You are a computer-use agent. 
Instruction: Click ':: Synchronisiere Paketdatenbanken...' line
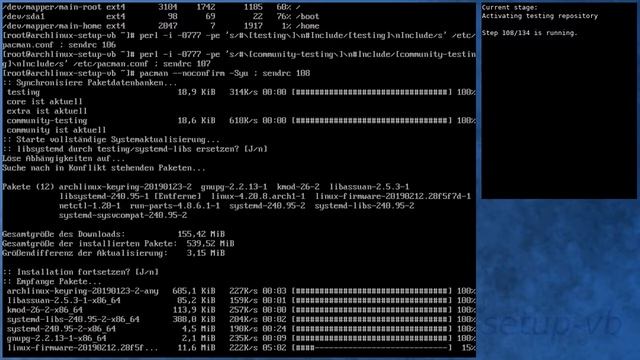[x=90, y=83]
